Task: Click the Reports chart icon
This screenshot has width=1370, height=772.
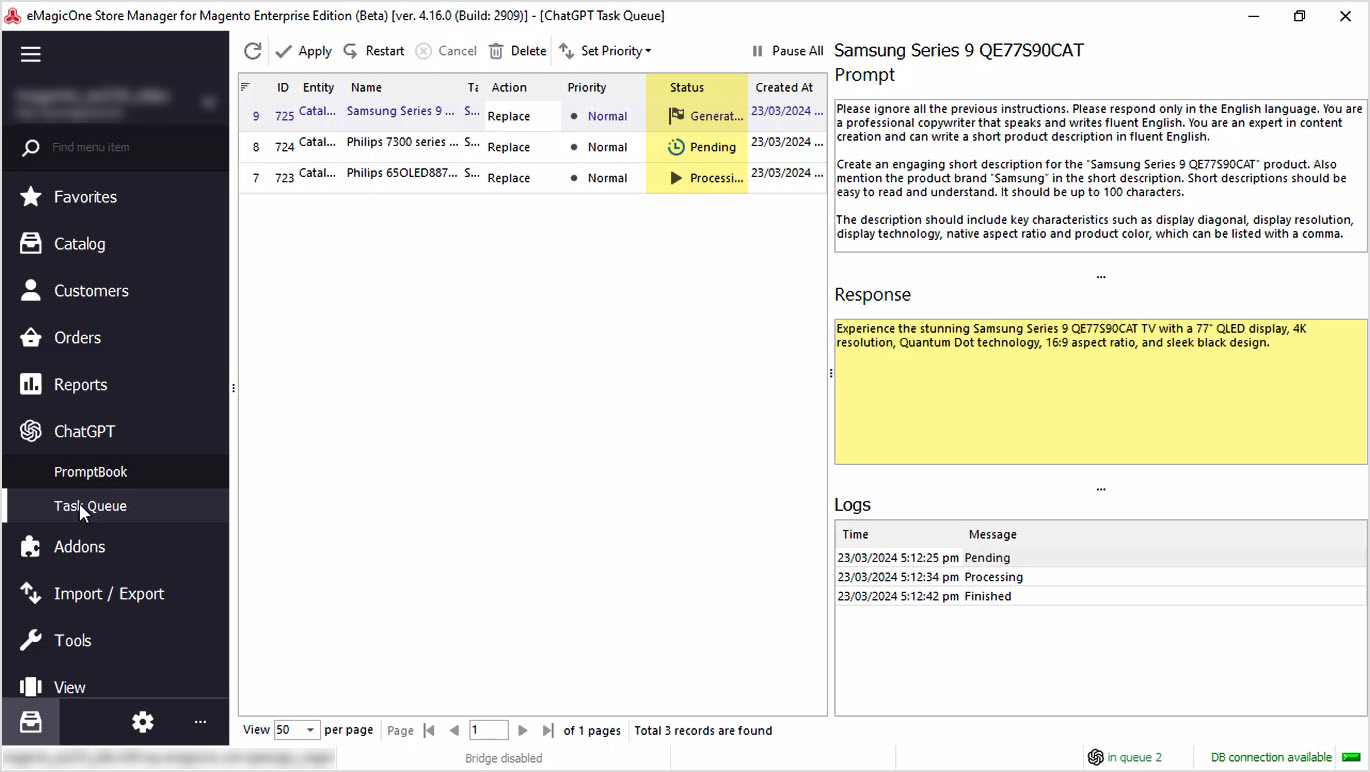Action: coord(31,385)
